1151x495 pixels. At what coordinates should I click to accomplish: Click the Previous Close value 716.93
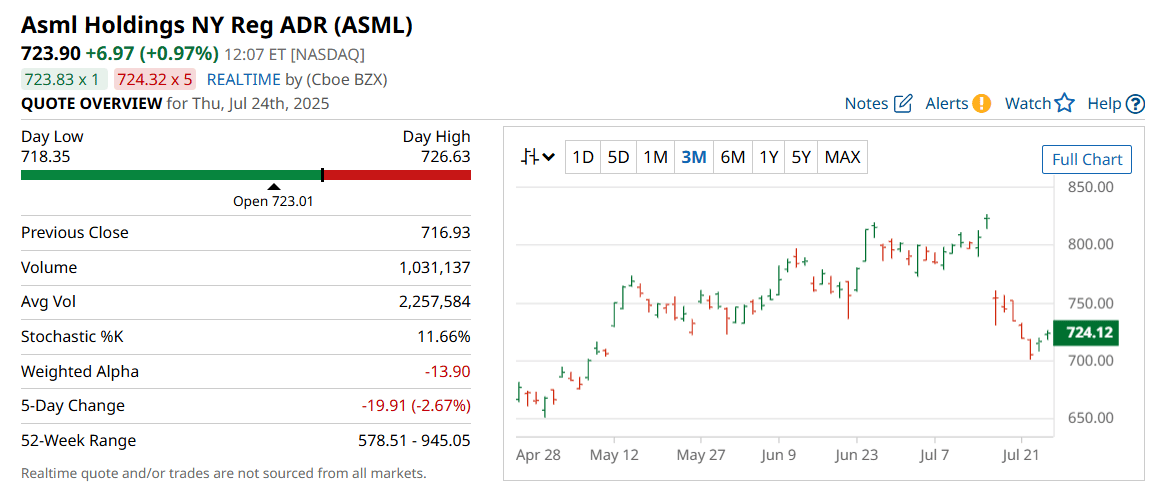point(445,233)
